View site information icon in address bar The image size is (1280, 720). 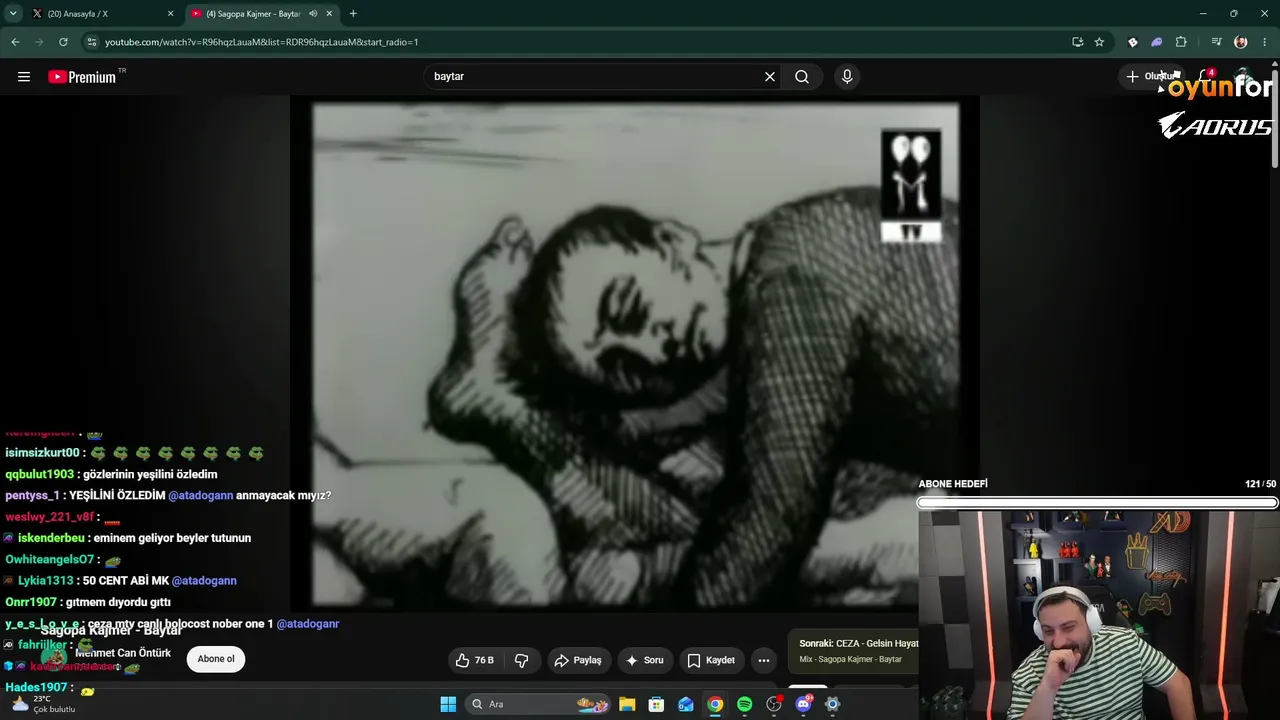92,42
